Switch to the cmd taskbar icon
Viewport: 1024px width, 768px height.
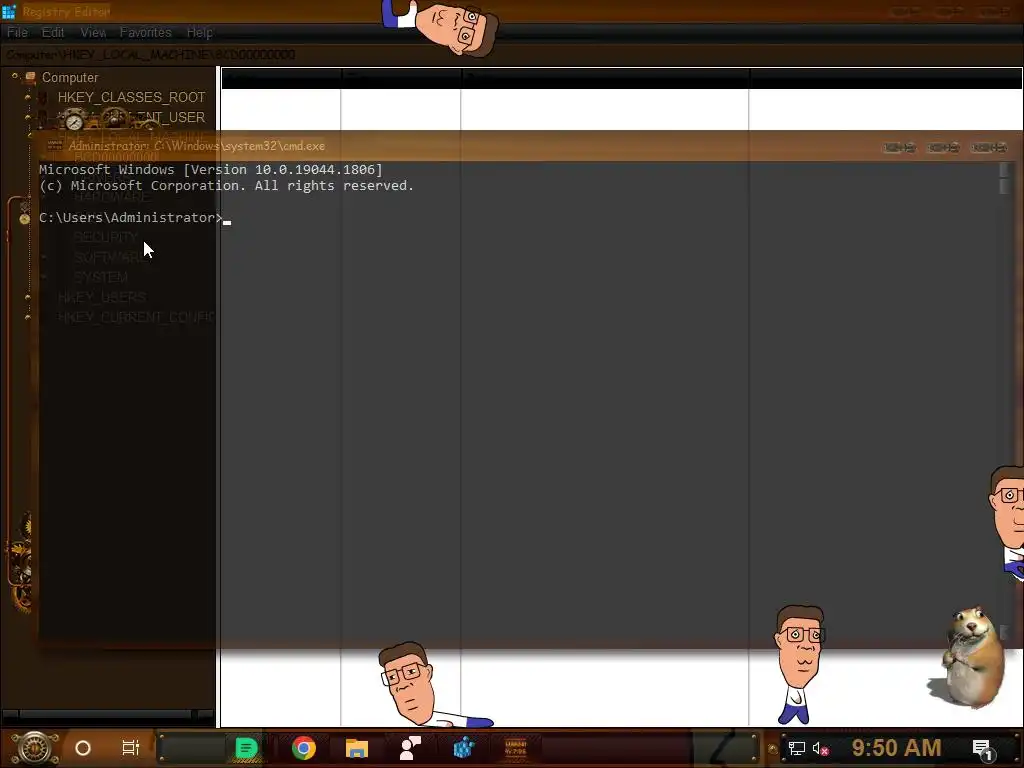click(516, 748)
